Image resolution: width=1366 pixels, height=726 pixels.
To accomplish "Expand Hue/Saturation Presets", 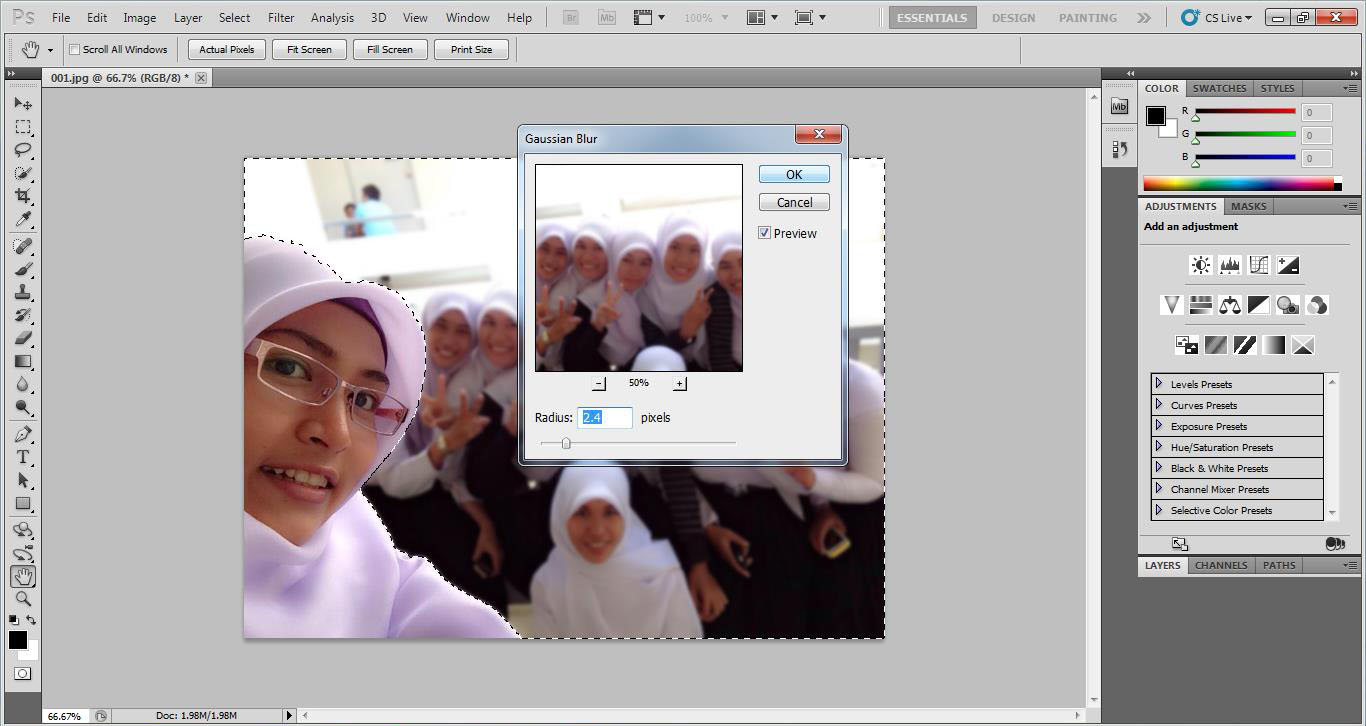I will tap(1159, 447).
